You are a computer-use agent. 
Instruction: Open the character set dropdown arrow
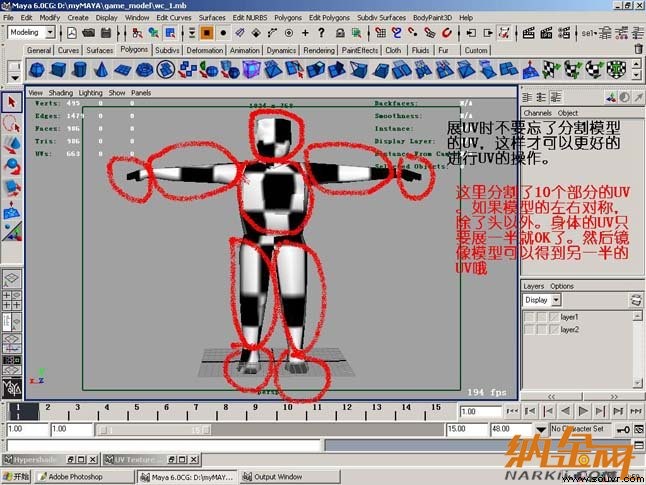coord(541,430)
